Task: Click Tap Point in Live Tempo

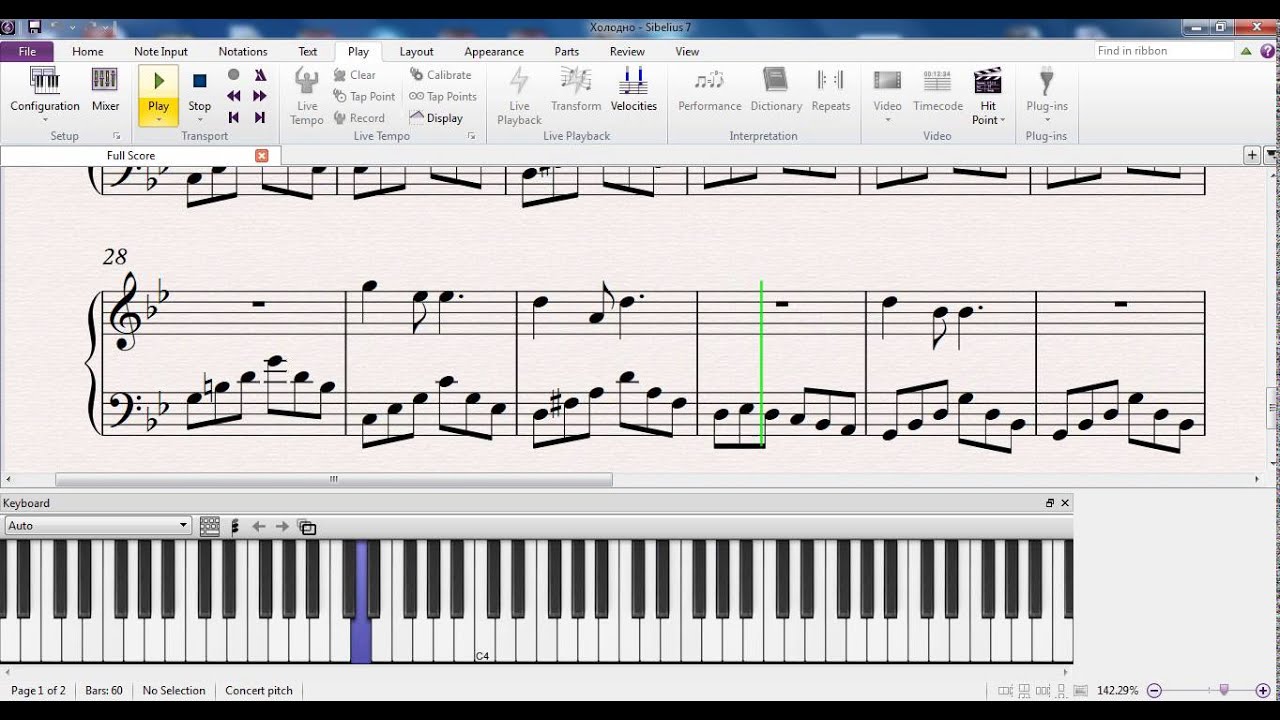Action: [x=365, y=96]
